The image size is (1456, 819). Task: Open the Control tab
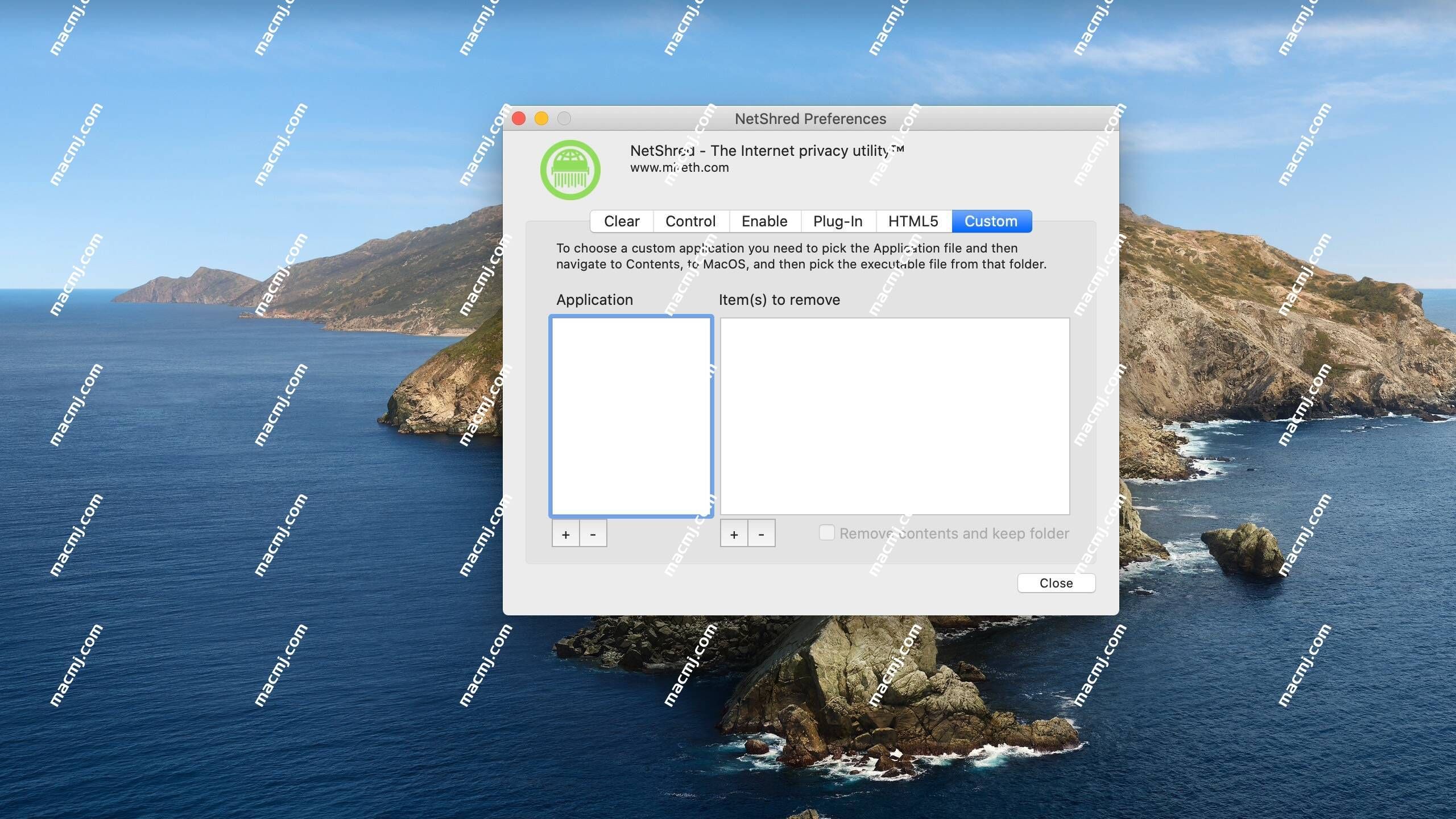(690, 221)
